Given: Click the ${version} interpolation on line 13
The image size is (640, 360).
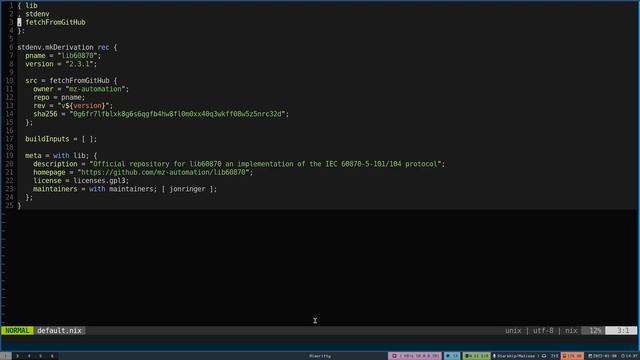Looking at the screenshot, I should point(85,106).
